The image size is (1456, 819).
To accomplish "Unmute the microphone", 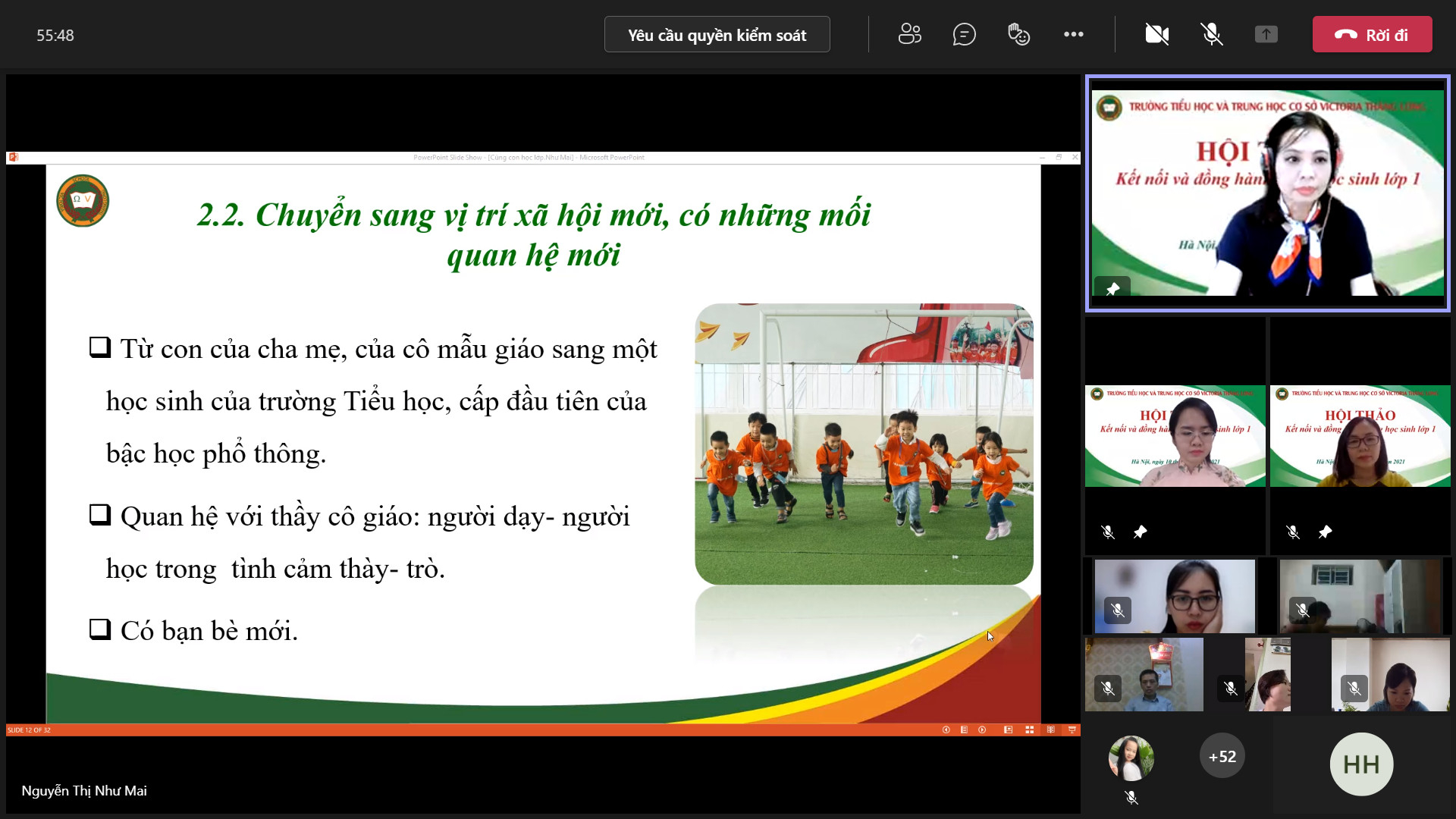I will coord(1211,34).
